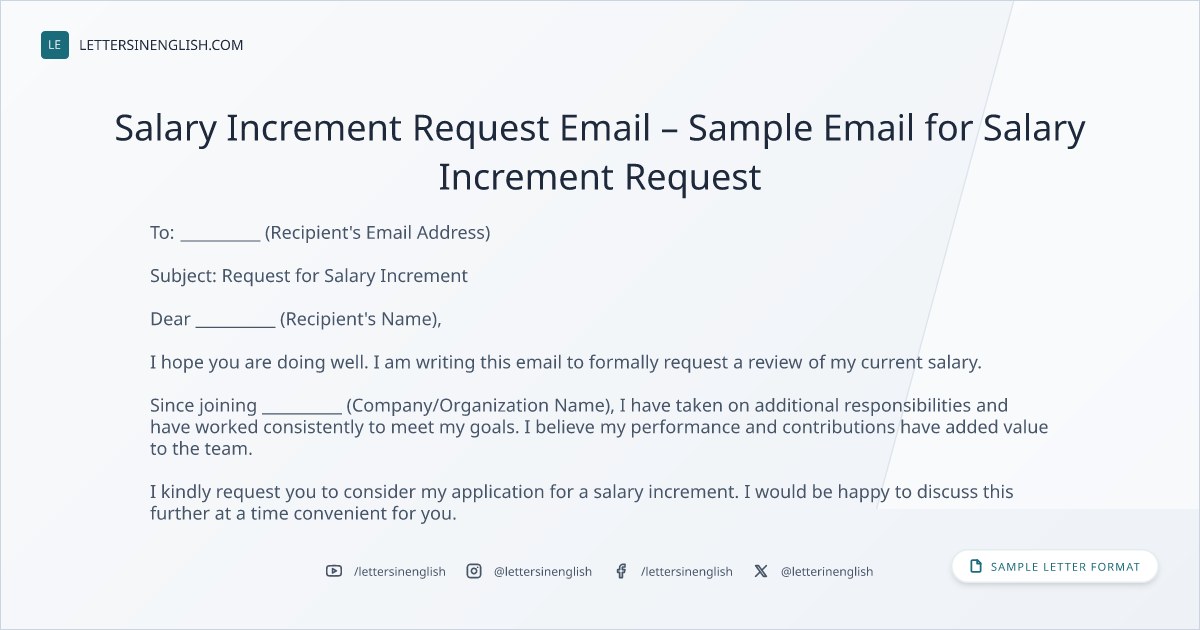Screen dimensions: 1200x630
Task: Click the "I kindly request you" paragraph
Action: [x=582, y=503]
